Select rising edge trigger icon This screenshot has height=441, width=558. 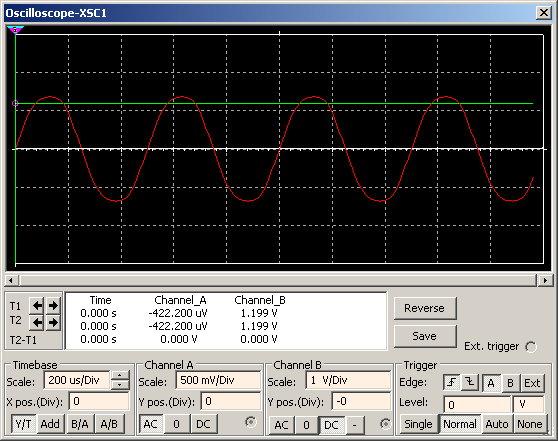[452, 383]
